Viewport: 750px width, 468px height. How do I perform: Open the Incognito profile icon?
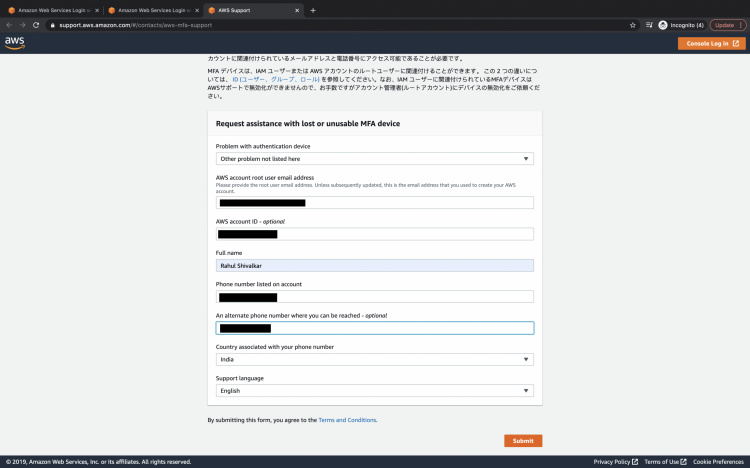[x=663, y=25]
